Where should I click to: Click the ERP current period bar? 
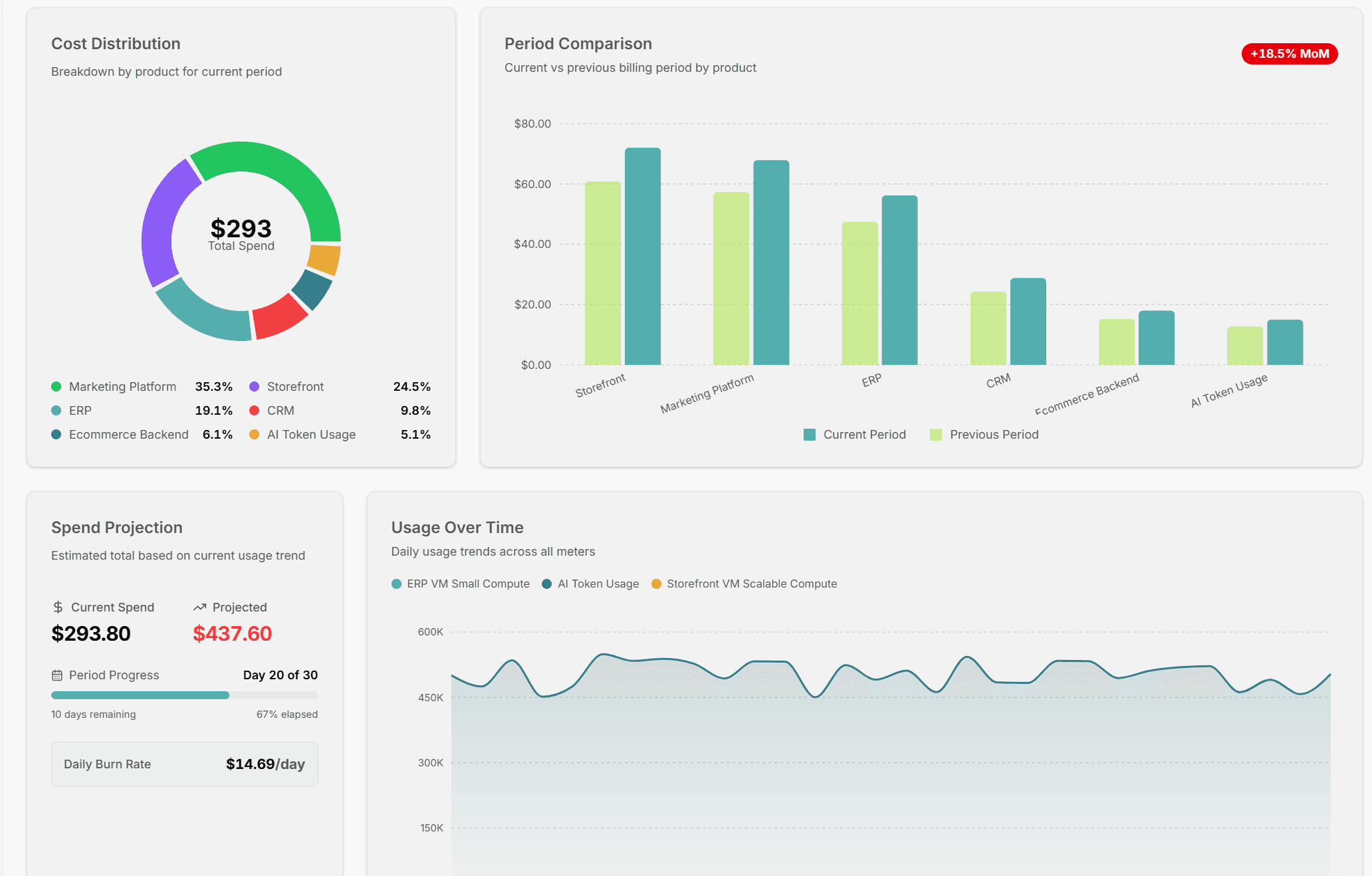(x=899, y=280)
